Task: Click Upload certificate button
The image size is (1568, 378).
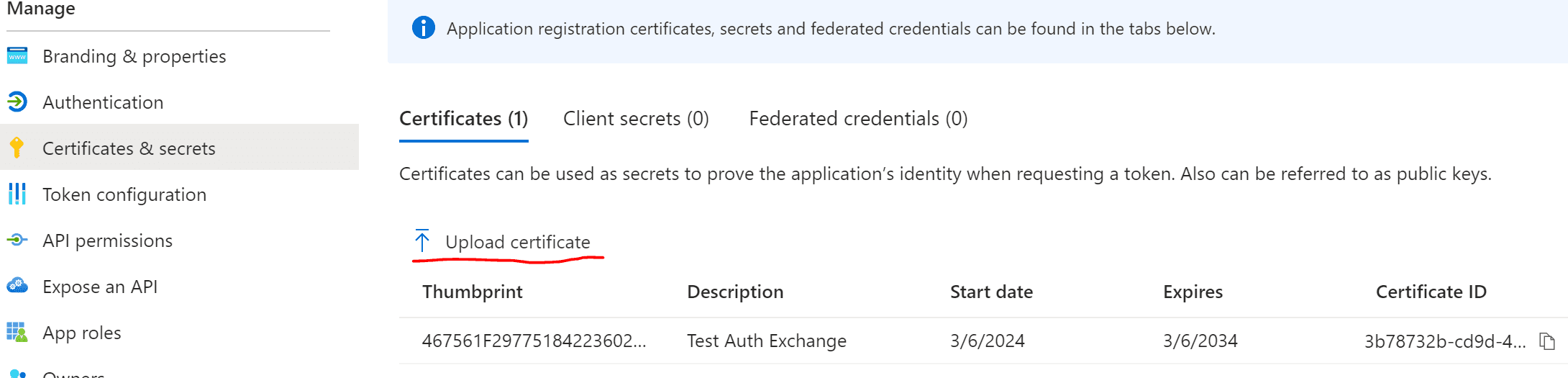Action: (x=517, y=242)
